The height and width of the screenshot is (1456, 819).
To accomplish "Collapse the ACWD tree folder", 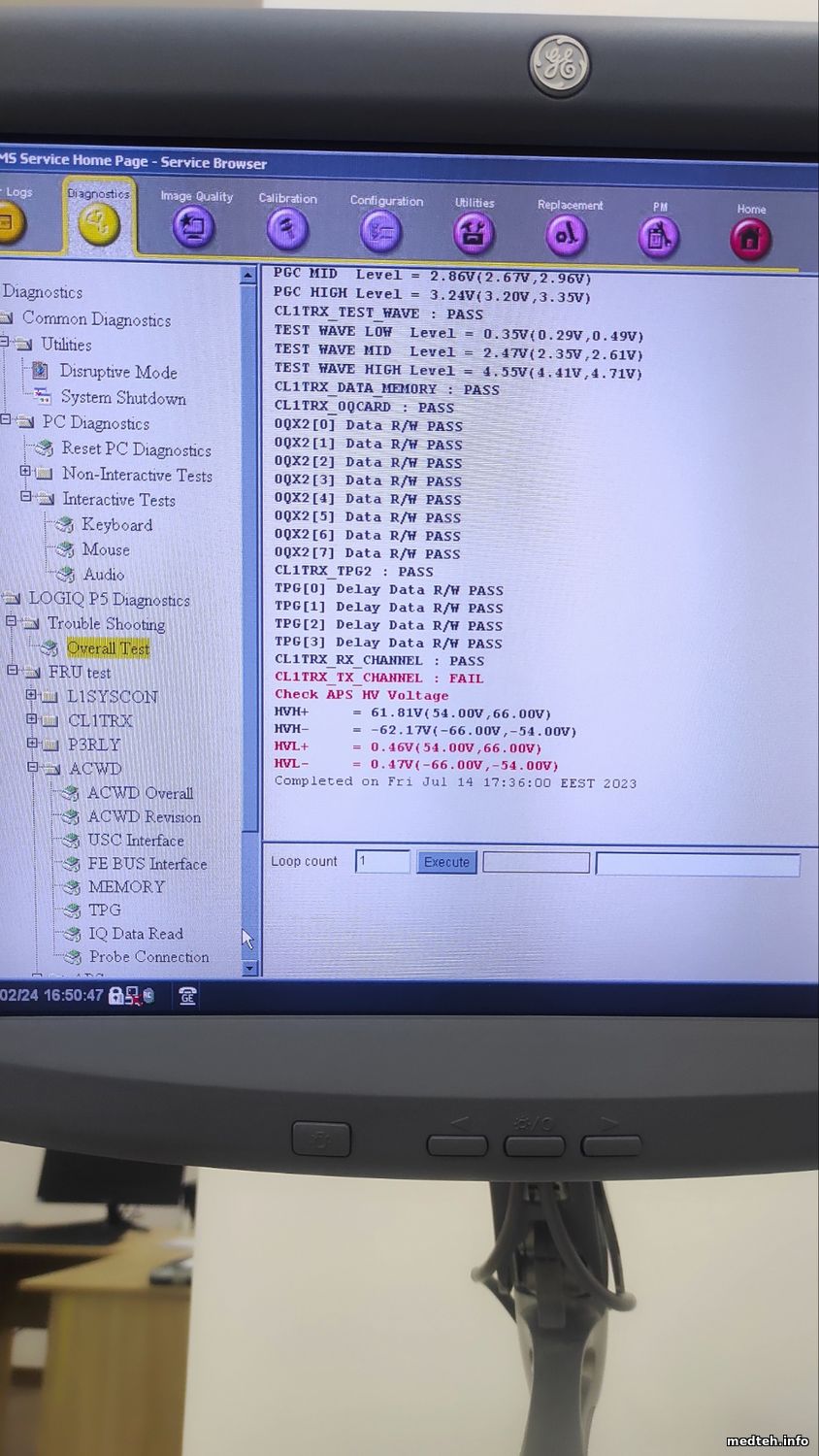I will 31,767.
